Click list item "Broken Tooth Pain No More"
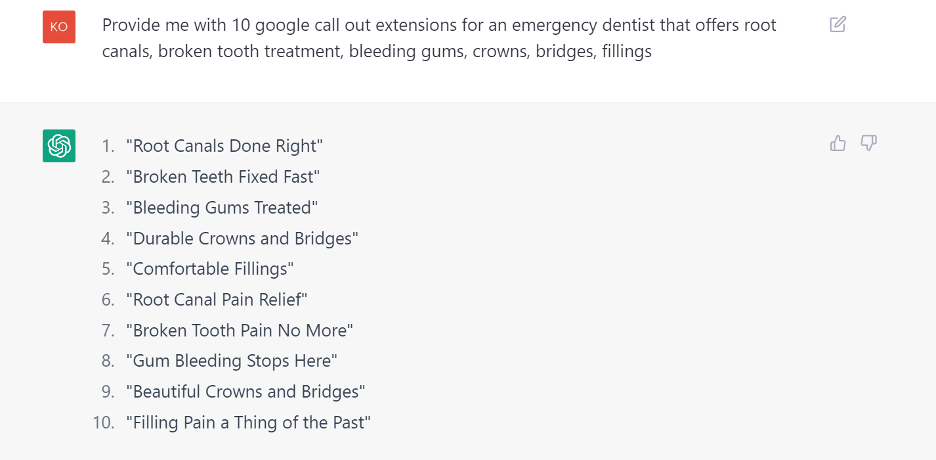Image resolution: width=936 pixels, height=460 pixels. point(240,331)
